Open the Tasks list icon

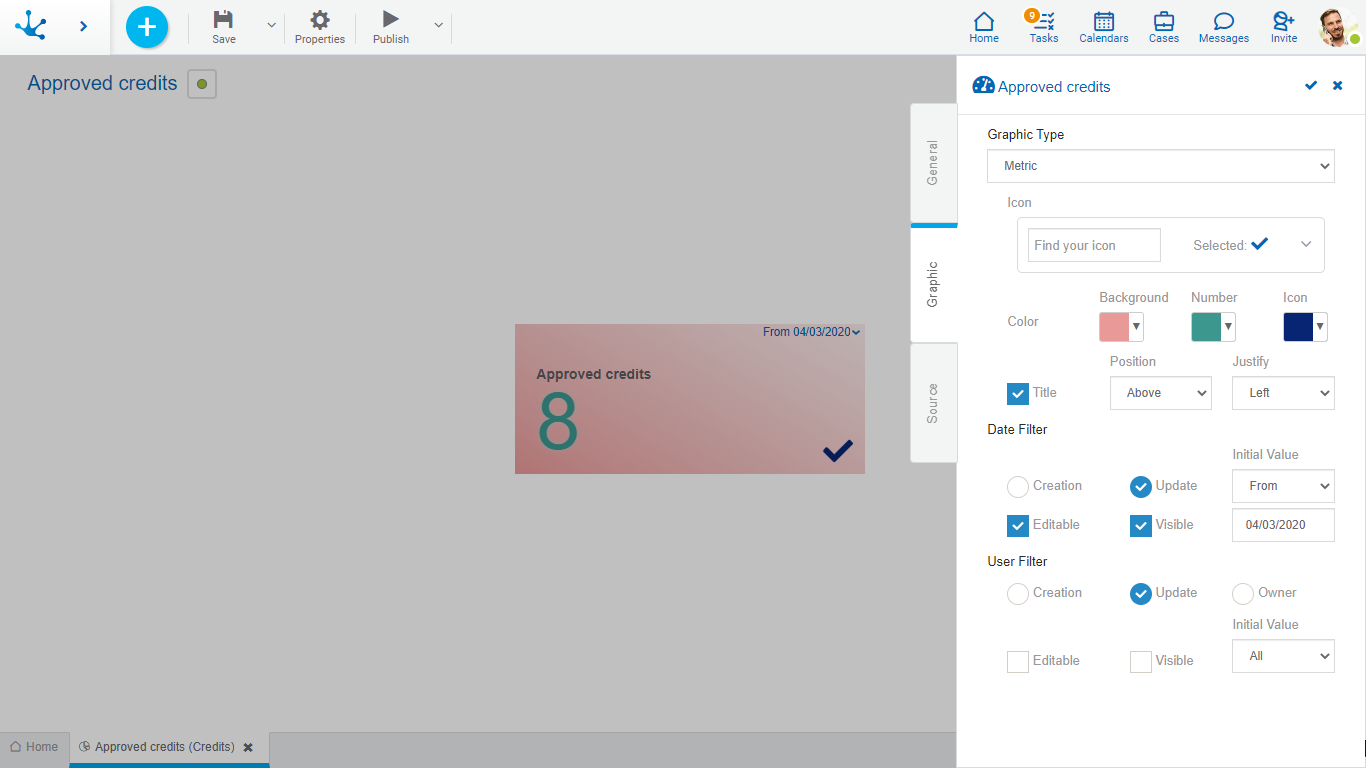[x=1044, y=22]
